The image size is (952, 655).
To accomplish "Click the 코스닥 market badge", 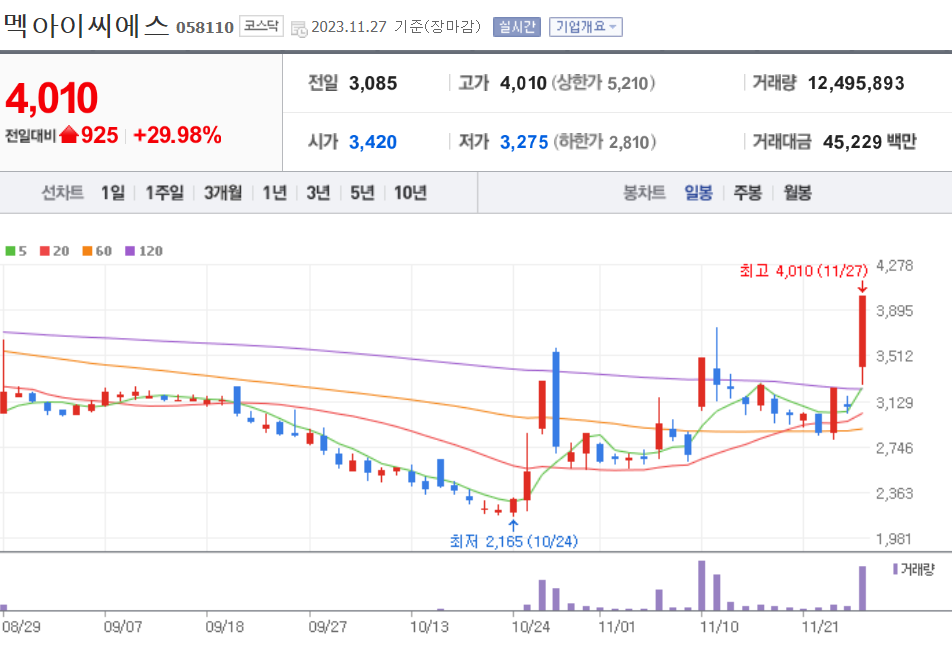I will pos(261,26).
